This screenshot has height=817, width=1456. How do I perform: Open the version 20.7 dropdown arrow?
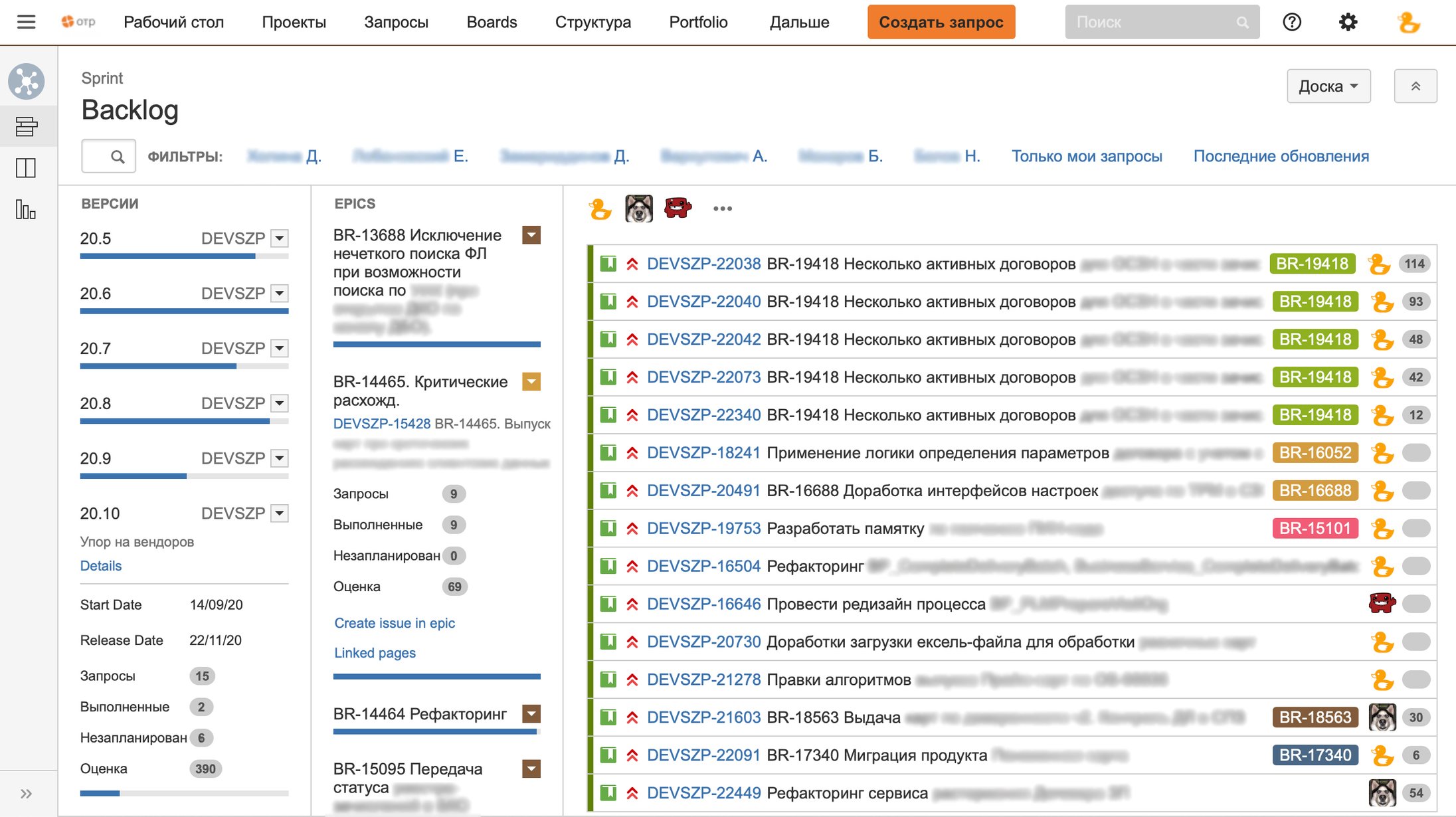tap(280, 348)
